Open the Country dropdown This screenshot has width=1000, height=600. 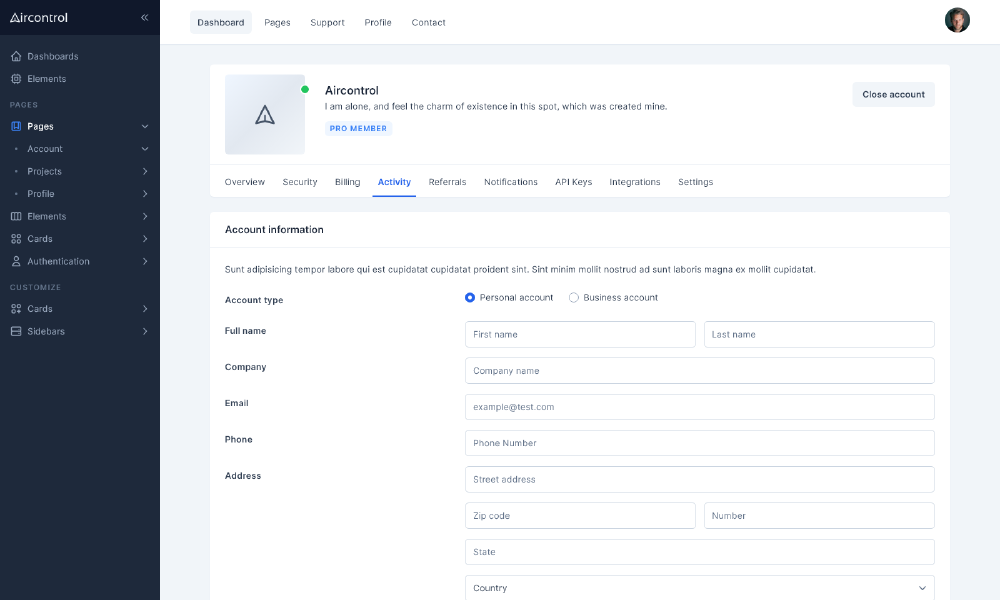tap(699, 588)
